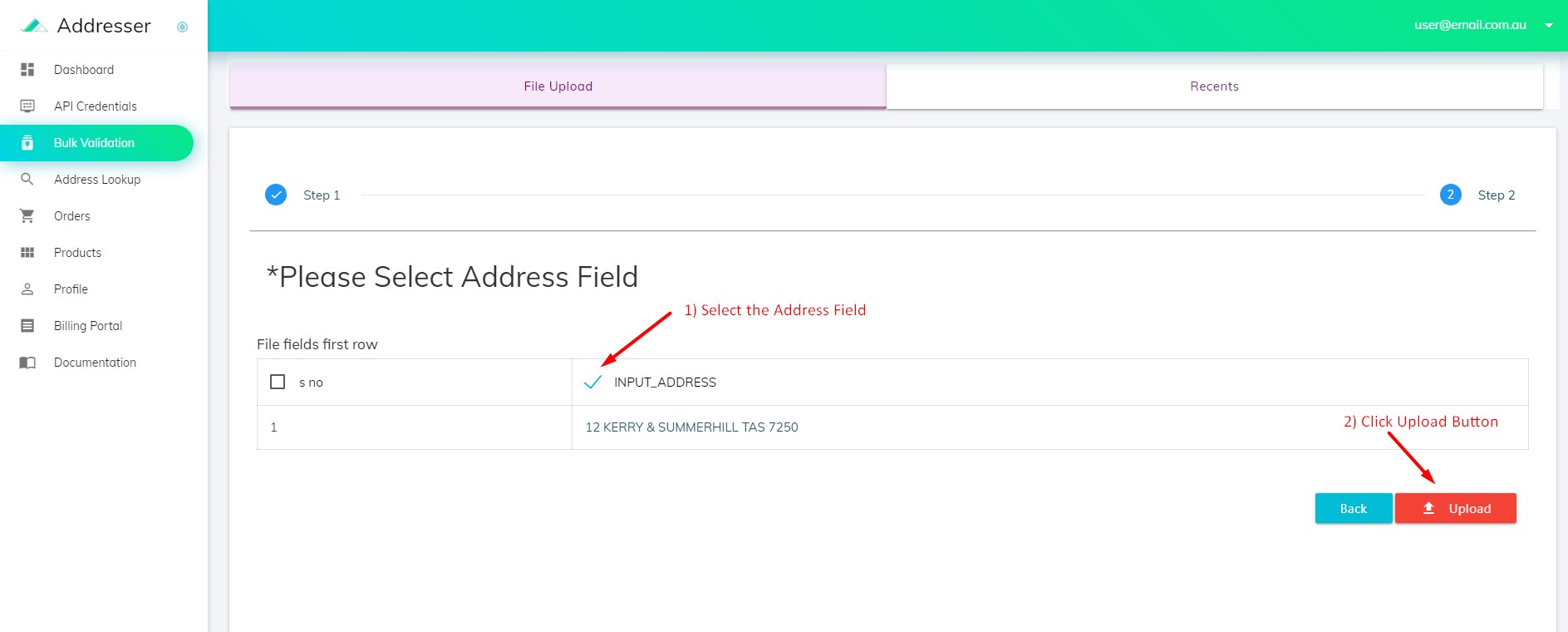Viewport: 1568px width, 632px height.
Task: Go to completed Step 1 indicator
Action: (276, 195)
